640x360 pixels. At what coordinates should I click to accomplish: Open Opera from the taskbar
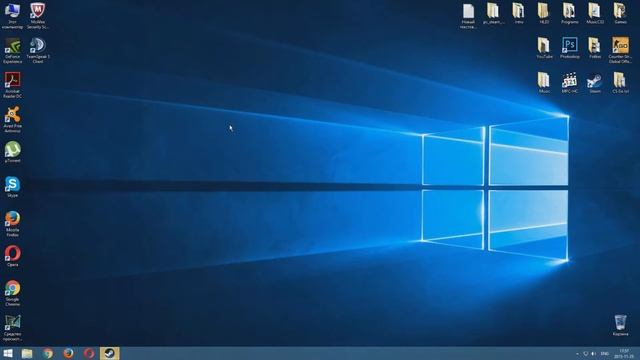pos(89,353)
